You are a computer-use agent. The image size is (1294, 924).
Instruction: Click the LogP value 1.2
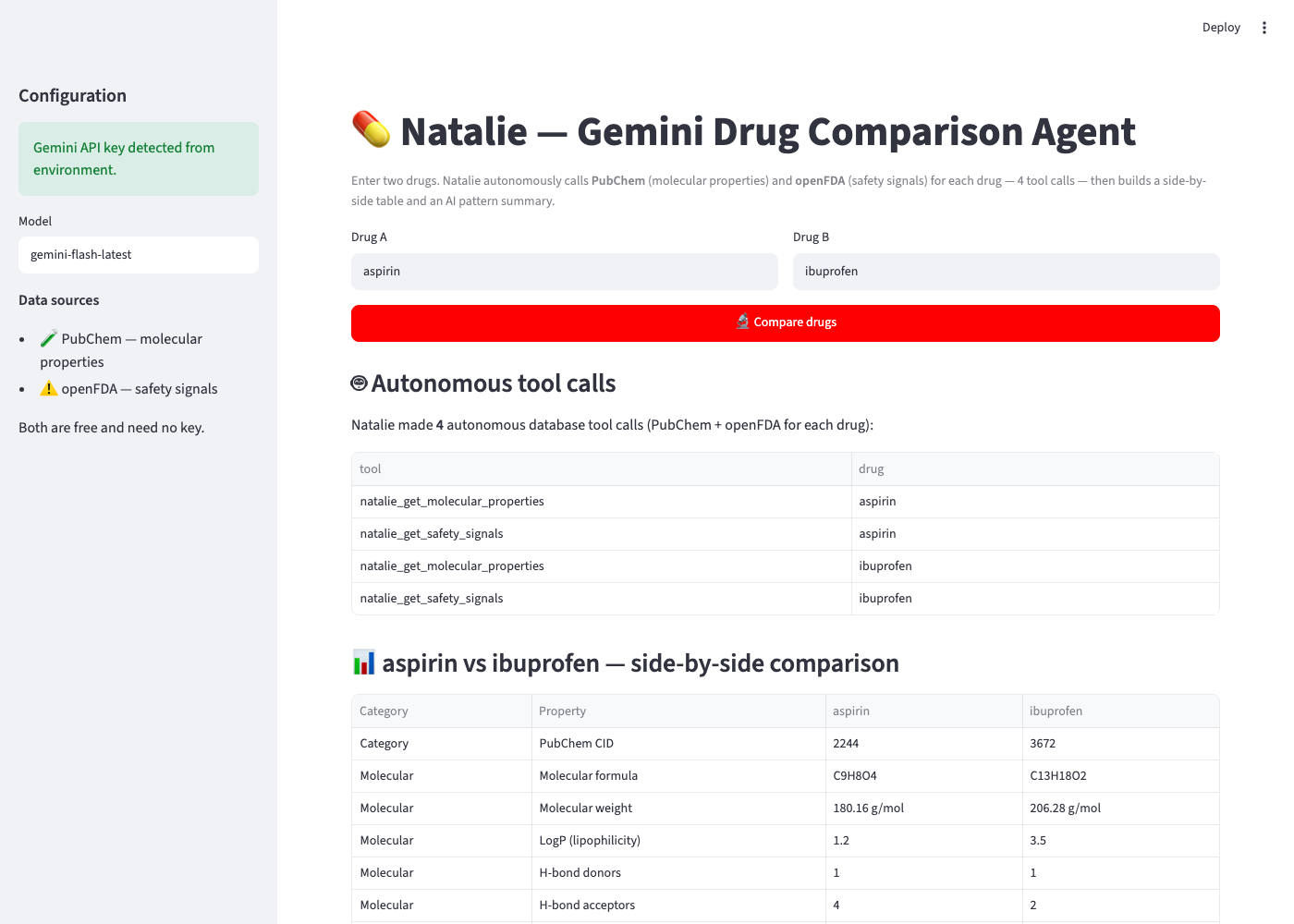tap(923, 841)
